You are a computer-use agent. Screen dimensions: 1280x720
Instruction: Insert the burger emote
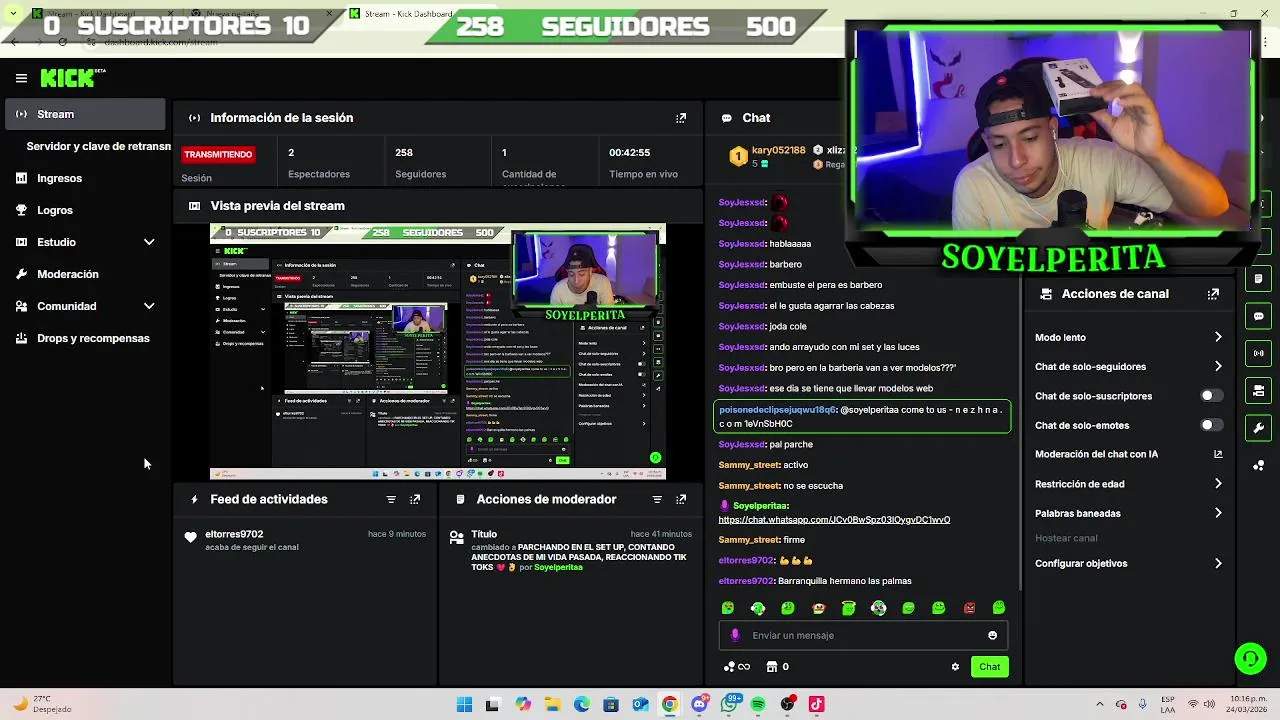819,608
